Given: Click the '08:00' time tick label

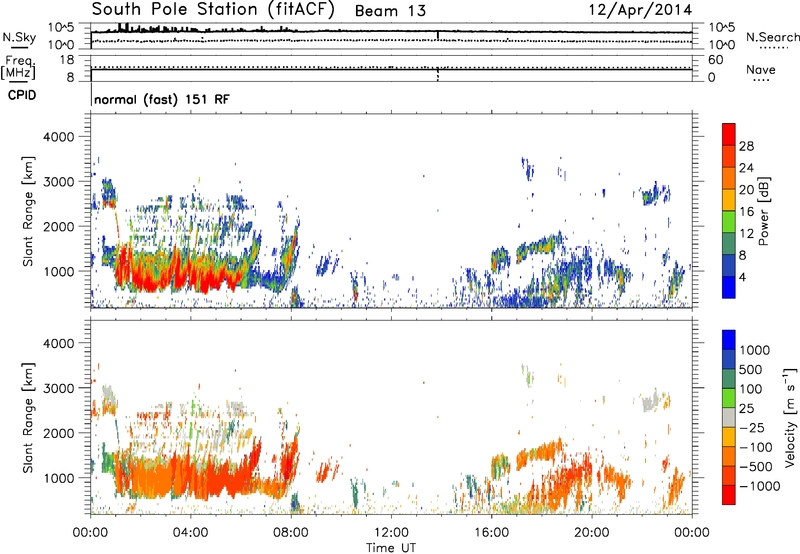Looking at the screenshot, I should tap(291, 533).
